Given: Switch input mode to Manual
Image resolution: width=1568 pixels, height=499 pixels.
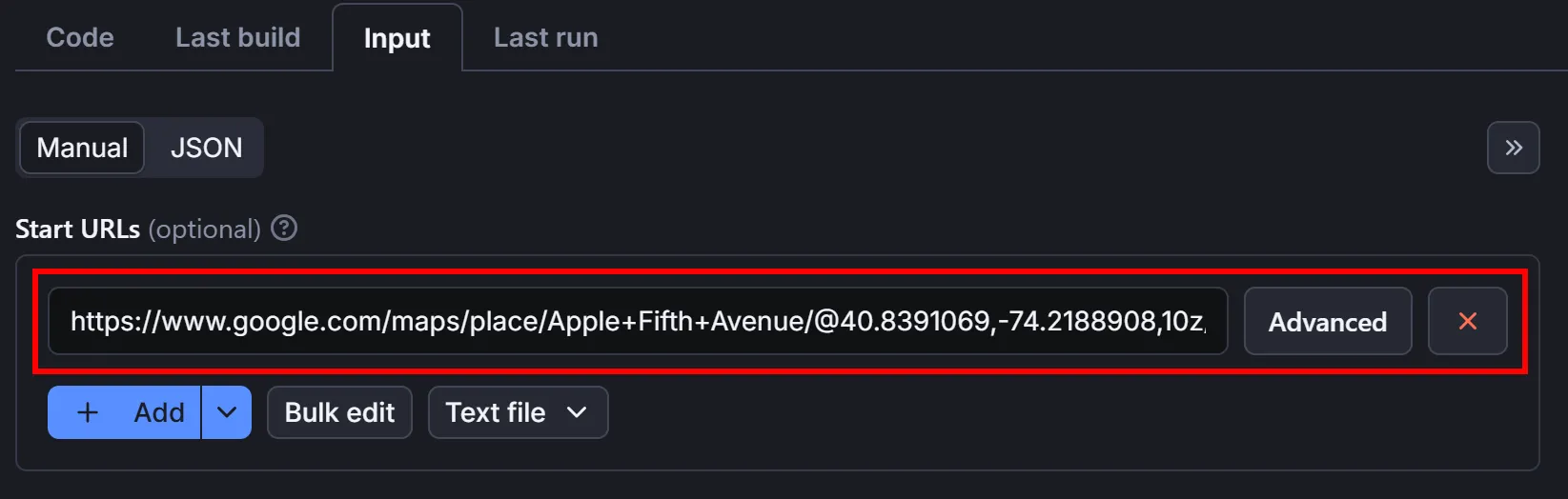Looking at the screenshot, I should click(82, 148).
